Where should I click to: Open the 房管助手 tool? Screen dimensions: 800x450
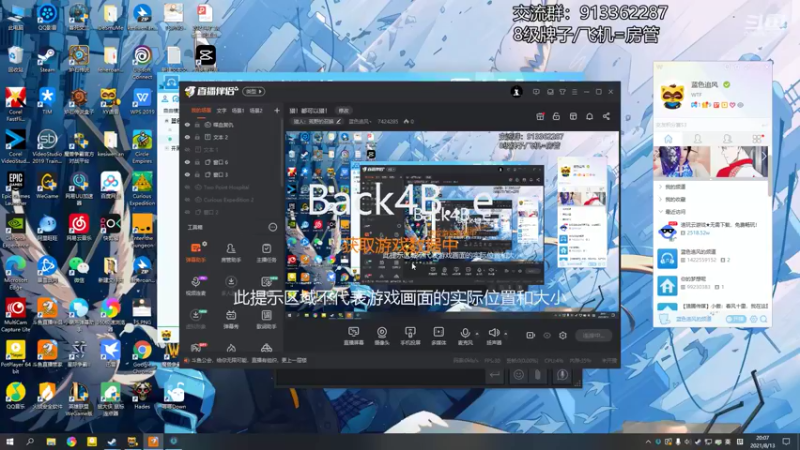(231, 253)
